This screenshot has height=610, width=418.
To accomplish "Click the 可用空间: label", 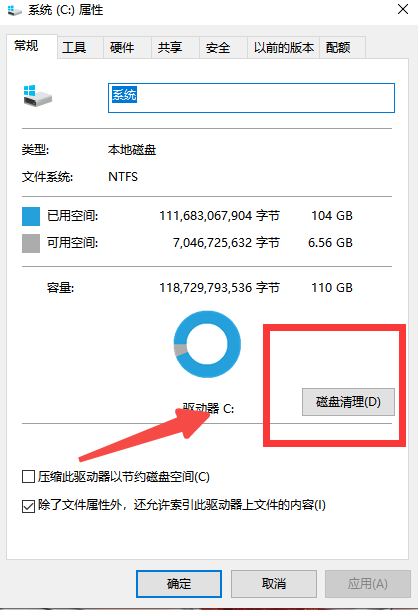I will click(x=73, y=243).
